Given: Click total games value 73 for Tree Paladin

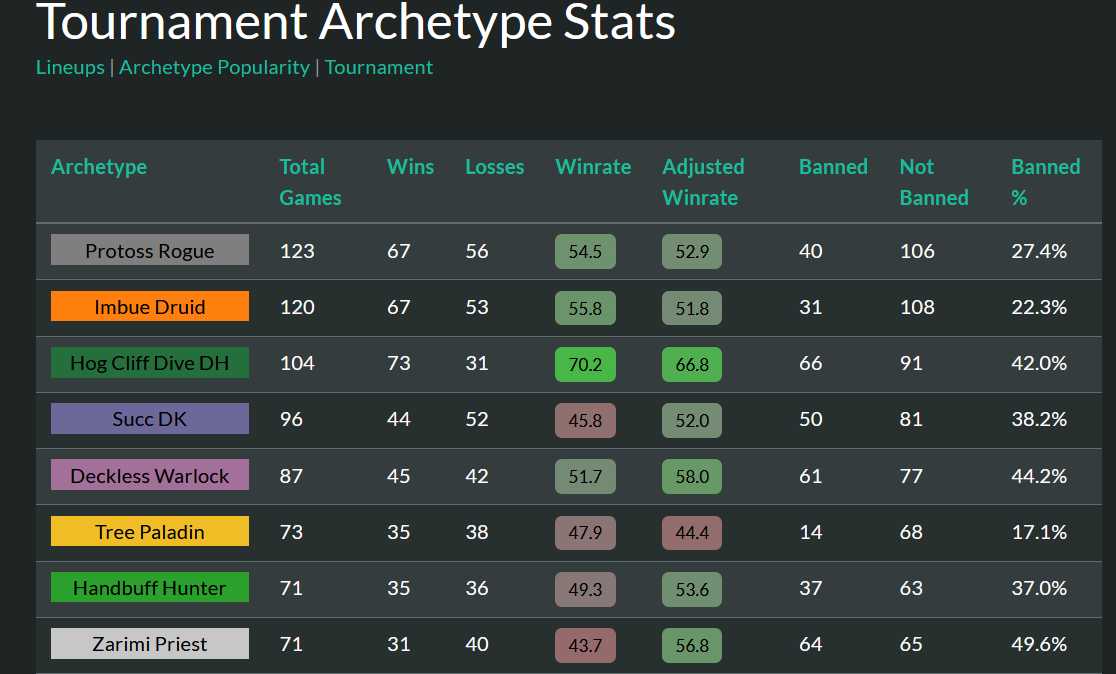Looking at the screenshot, I should click(x=291, y=532).
